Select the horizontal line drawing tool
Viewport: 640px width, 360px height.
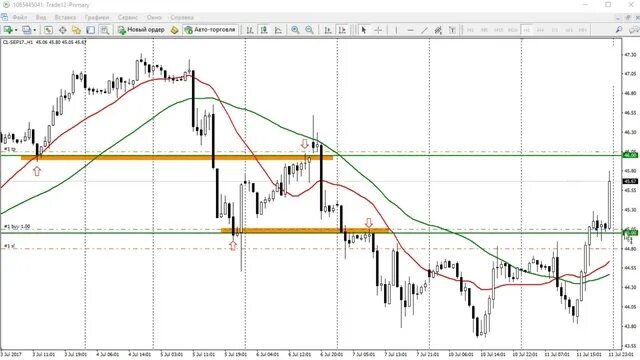(410, 30)
